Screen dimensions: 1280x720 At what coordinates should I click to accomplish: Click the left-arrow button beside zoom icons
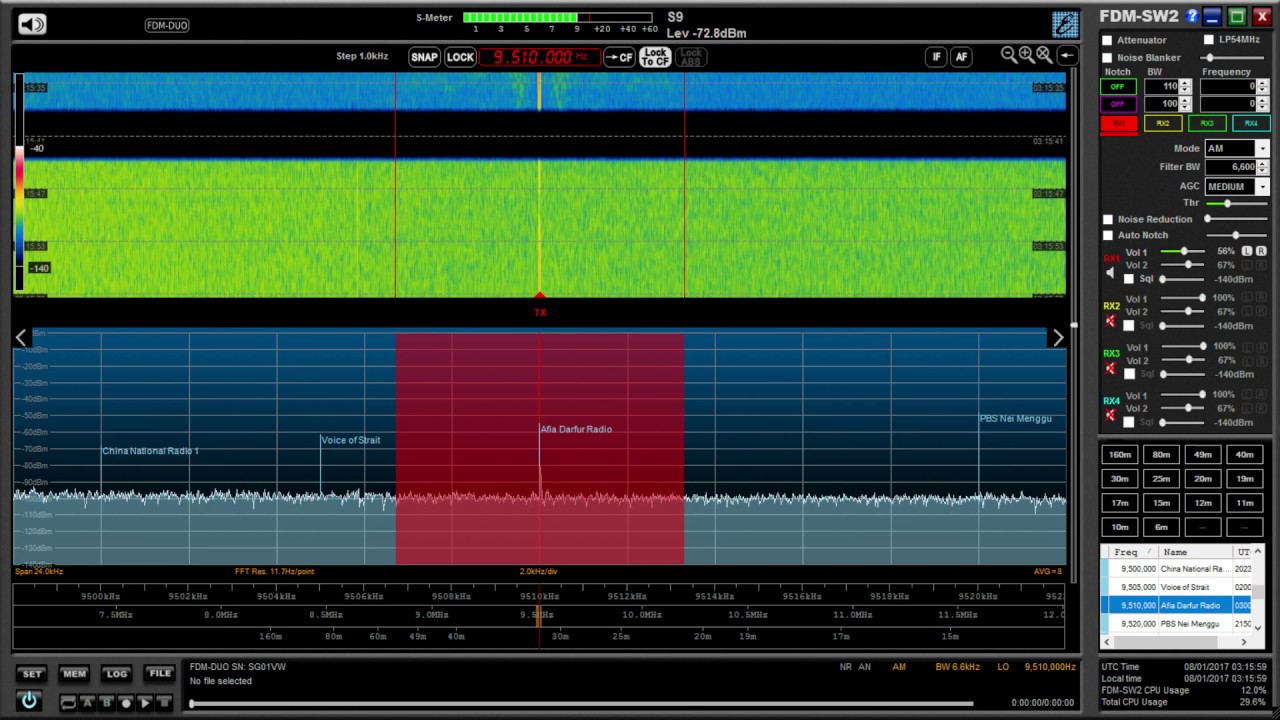coord(1067,56)
